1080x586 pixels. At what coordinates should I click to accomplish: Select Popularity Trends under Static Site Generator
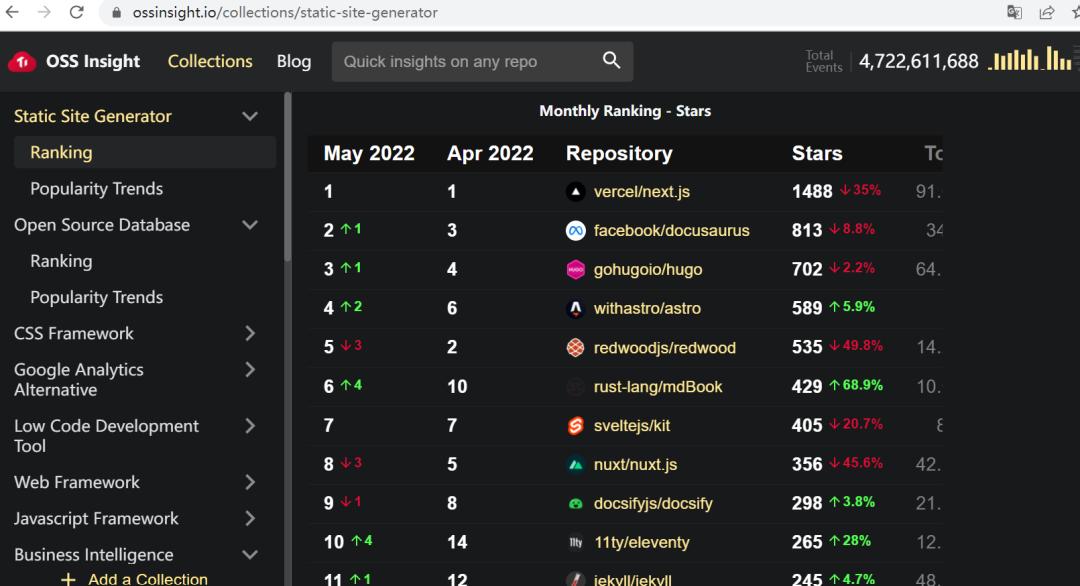96,189
